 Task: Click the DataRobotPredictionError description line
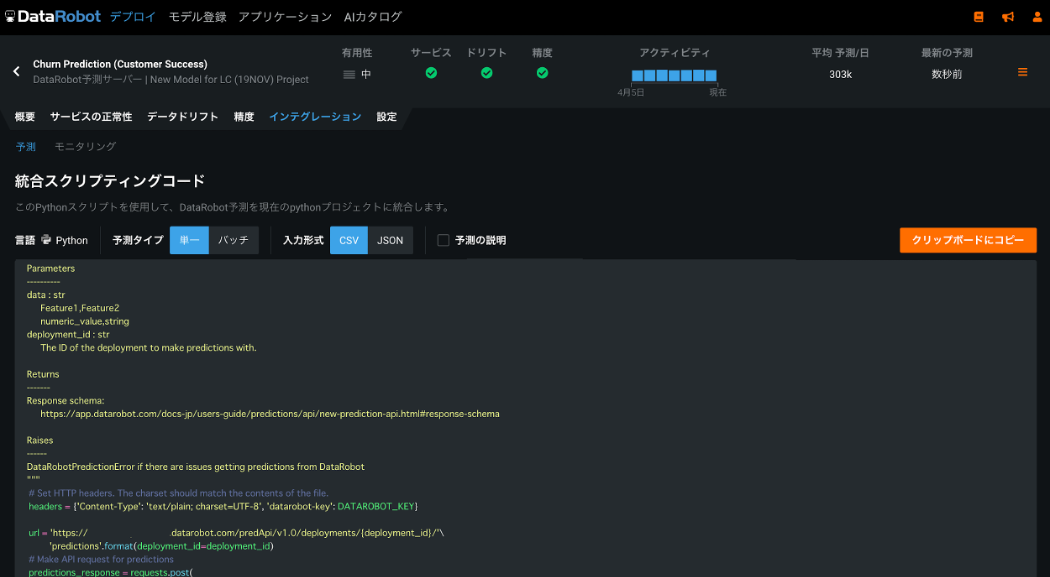(196, 467)
